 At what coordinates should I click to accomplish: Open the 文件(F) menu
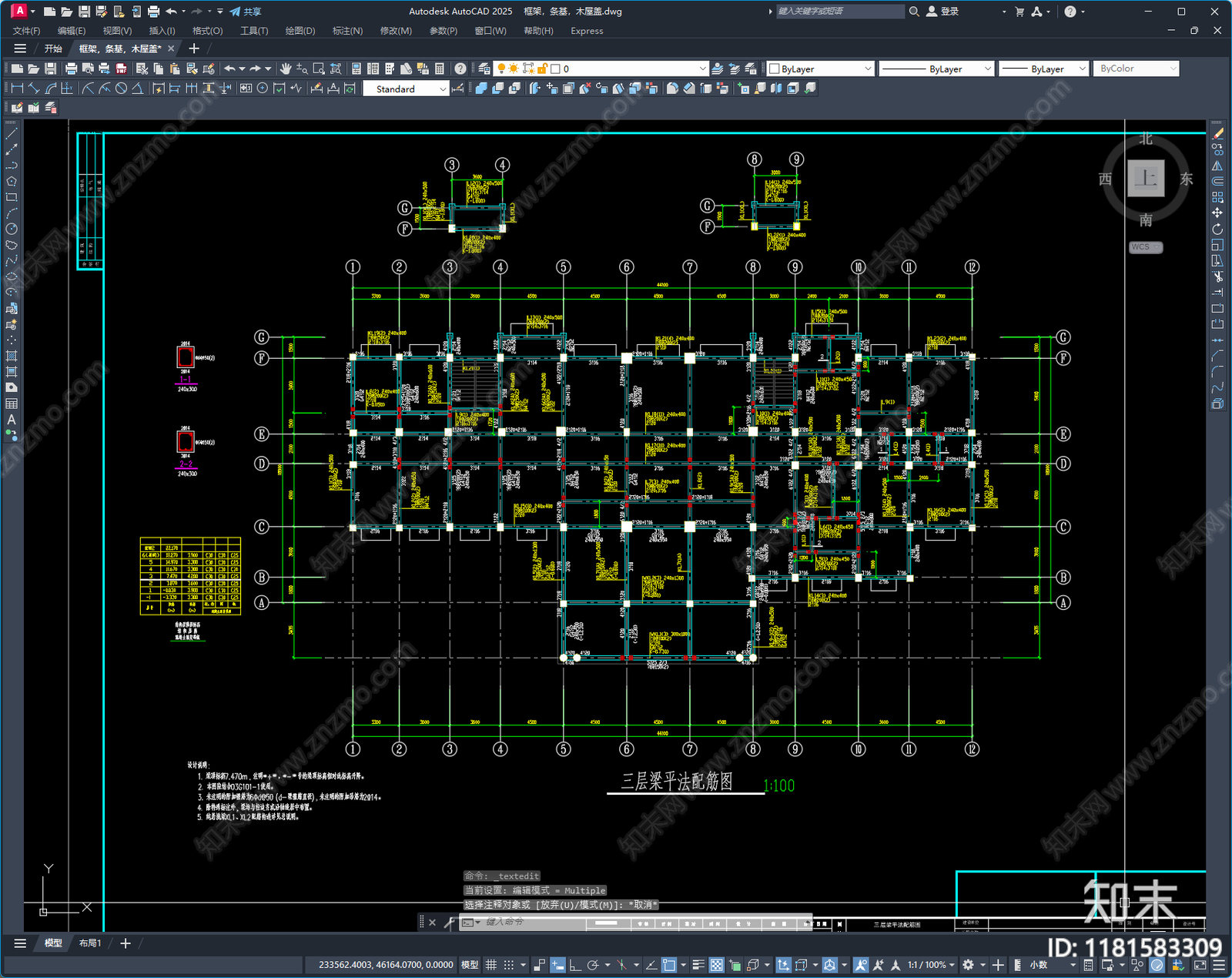coord(26,31)
